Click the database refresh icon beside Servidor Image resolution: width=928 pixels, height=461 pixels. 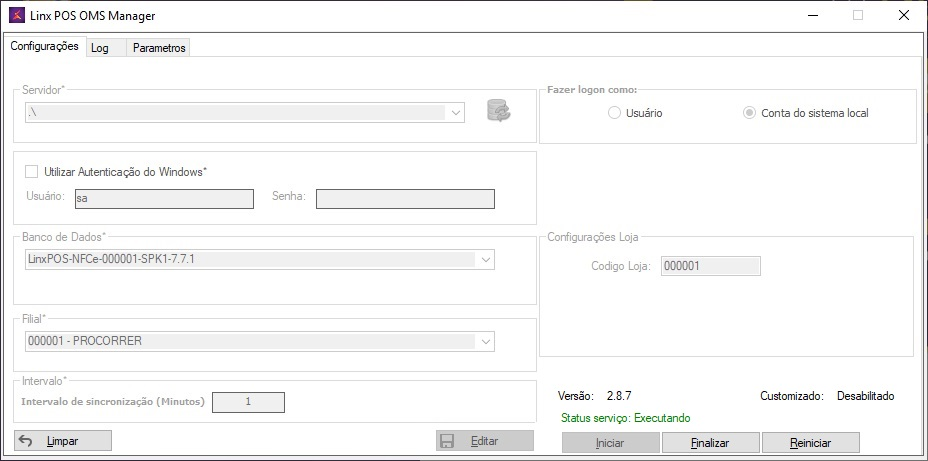pyautogui.click(x=499, y=111)
